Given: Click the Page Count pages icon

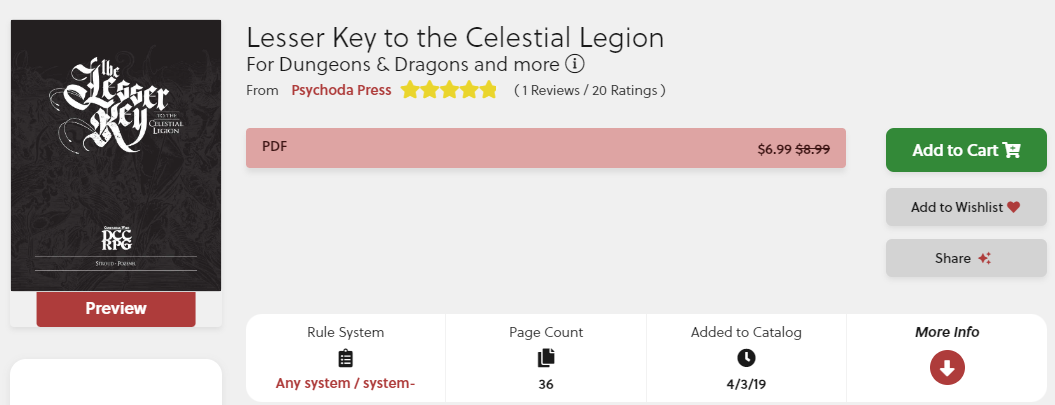Looking at the screenshot, I should tap(546, 358).
